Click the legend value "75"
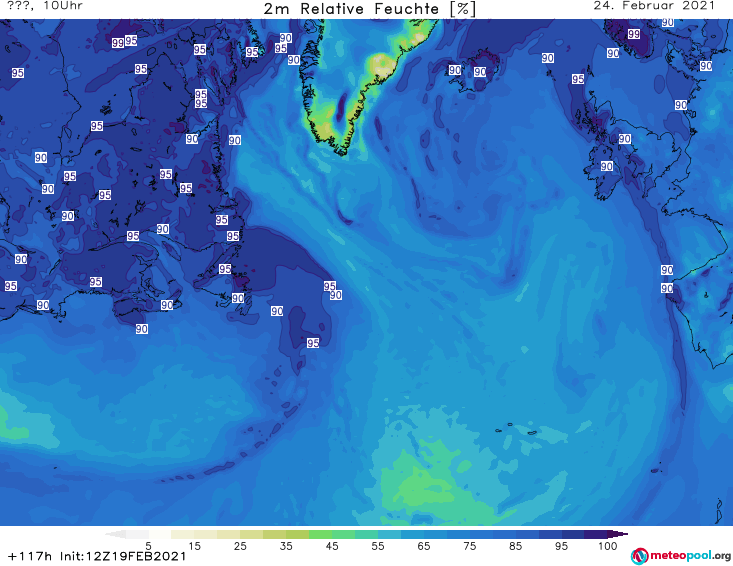This screenshot has height=566, width=733. pyautogui.click(x=469, y=546)
